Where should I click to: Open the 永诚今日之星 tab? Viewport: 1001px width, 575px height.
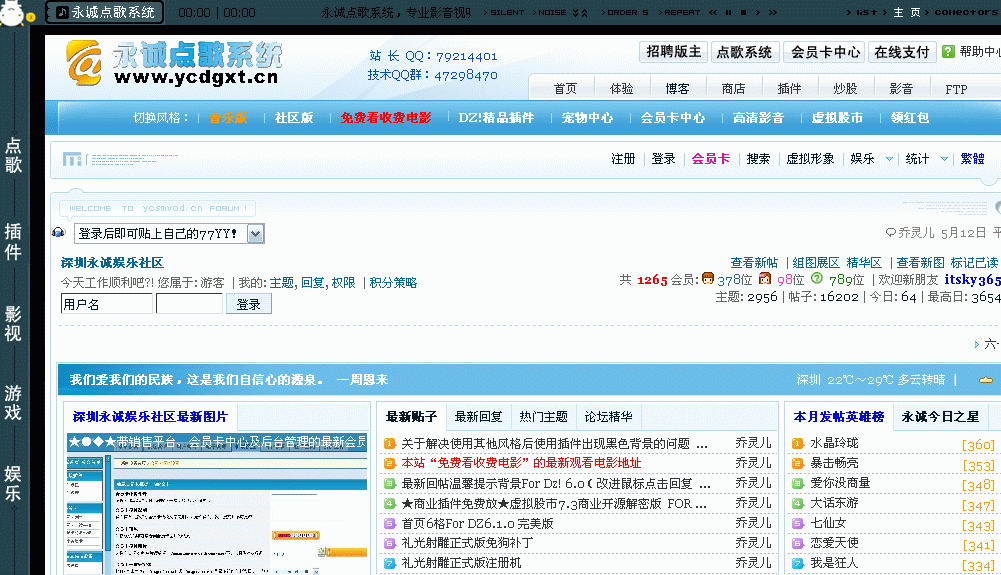(940, 417)
